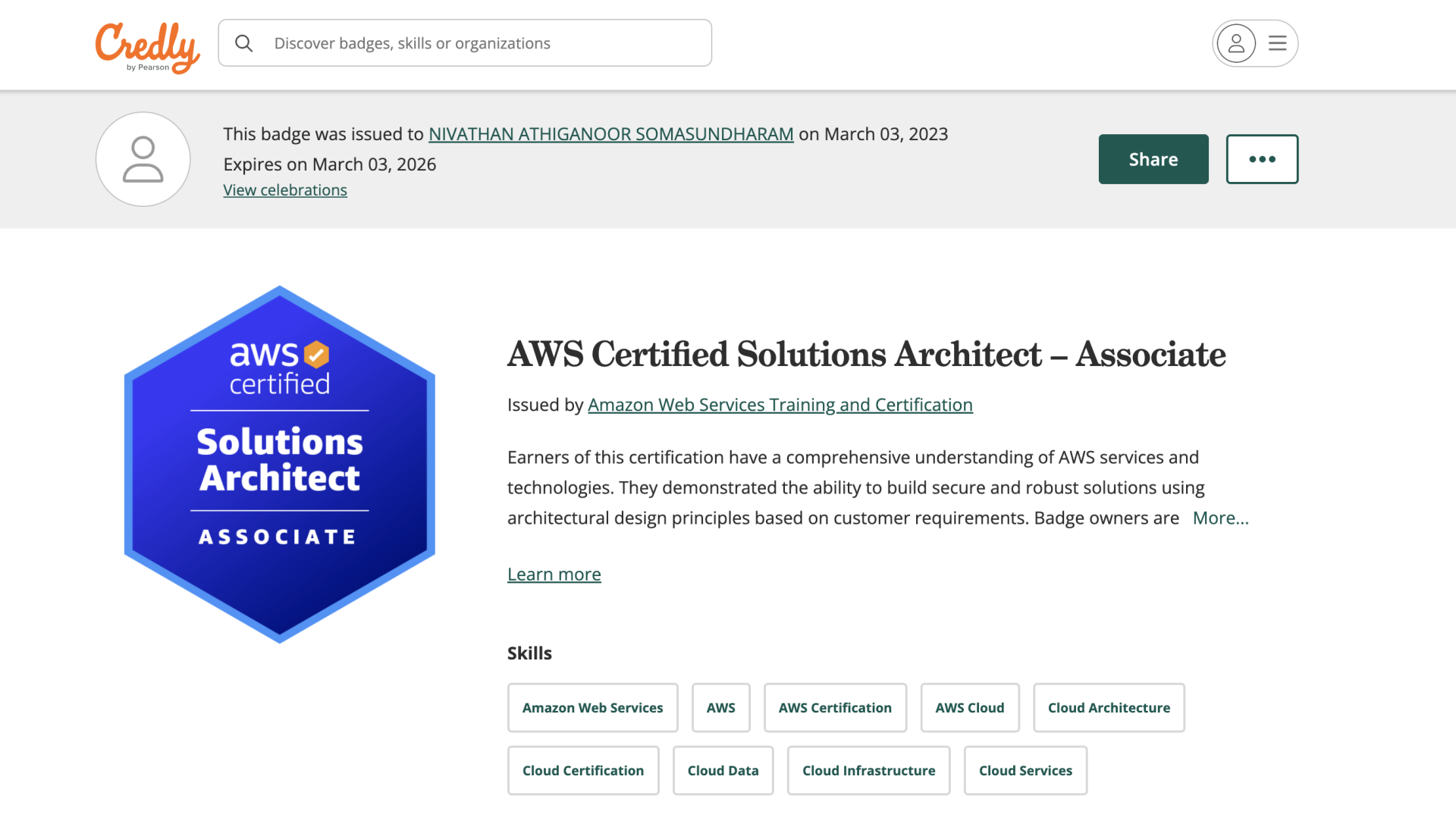Image resolution: width=1456 pixels, height=836 pixels.
Task: Focus the Discover badges search field
Action: coord(465,43)
